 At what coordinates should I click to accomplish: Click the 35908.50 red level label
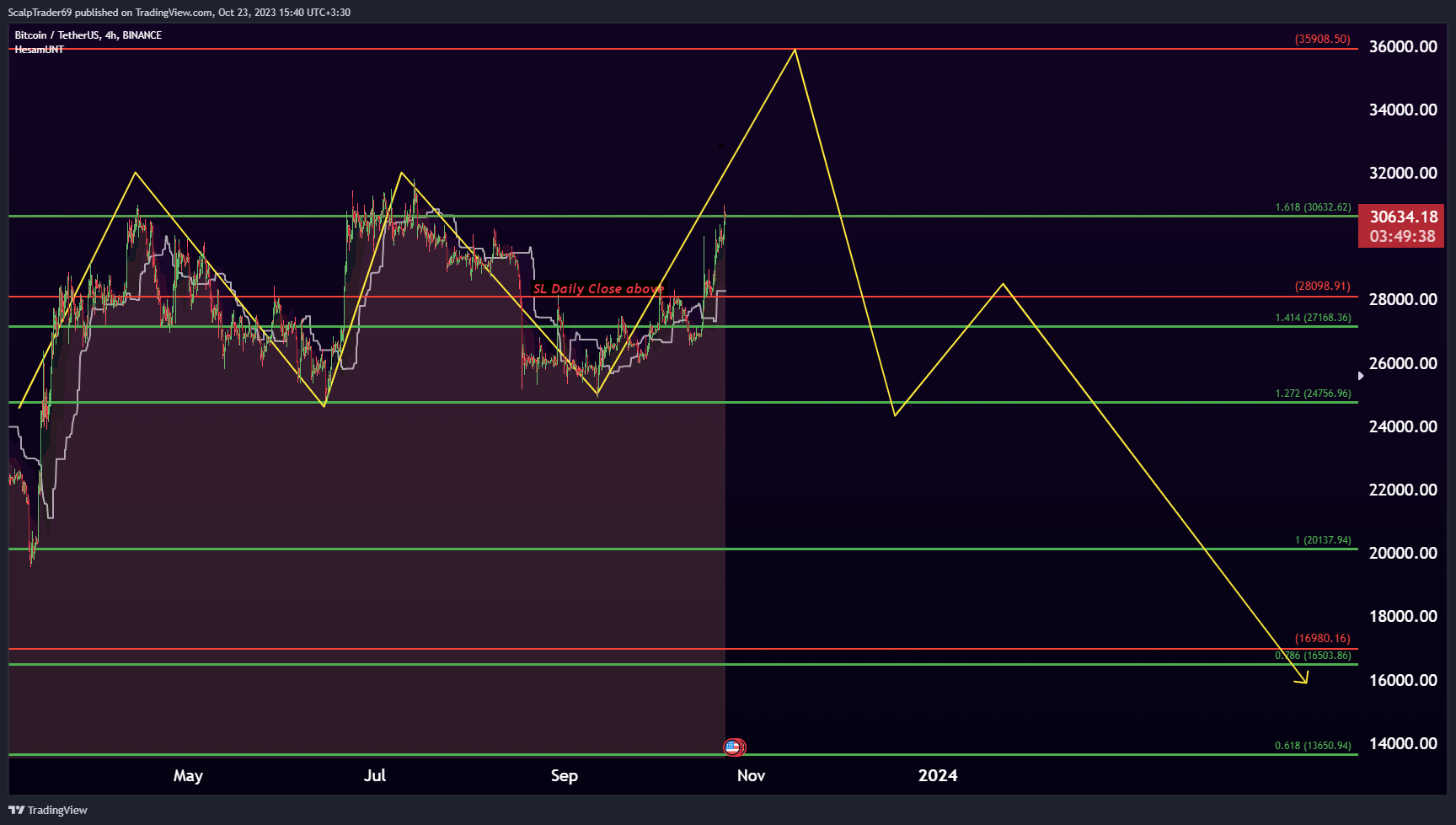(1323, 40)
